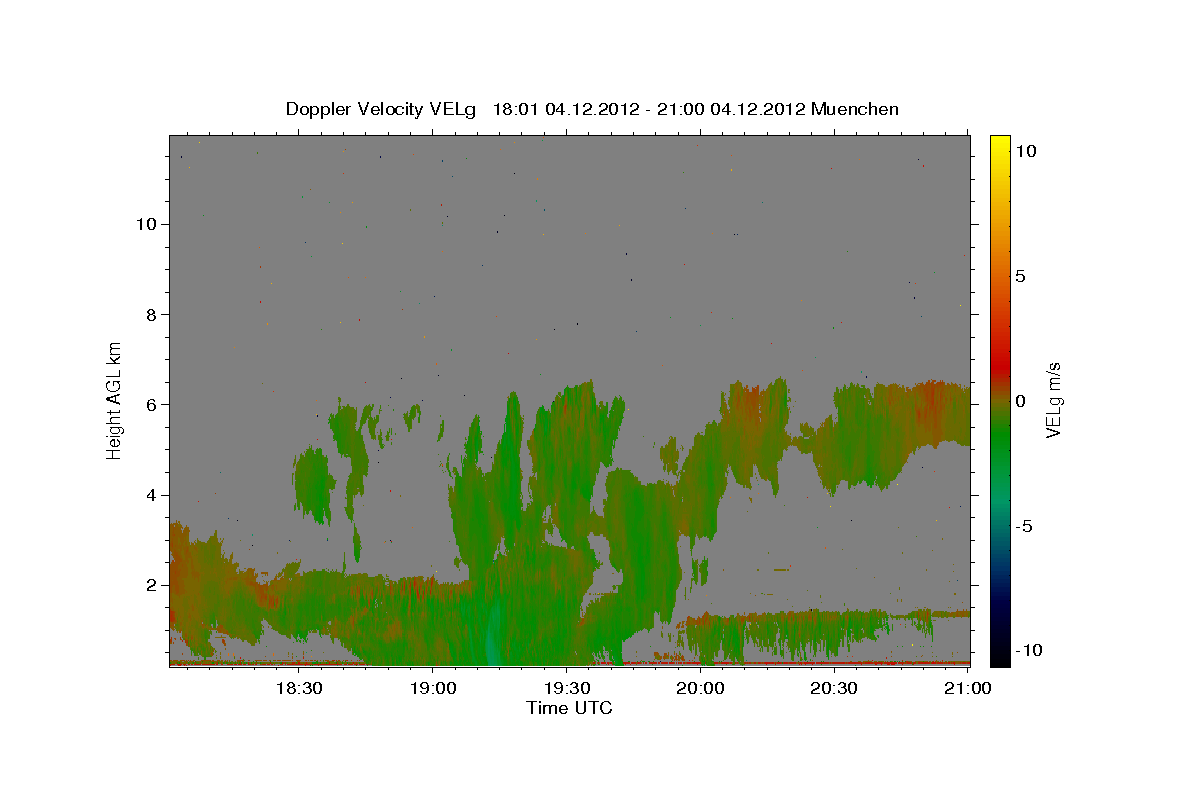Click the 'VELg m/s' colorbar label
Screen dimensions: 1200x800
(1053, 400)
